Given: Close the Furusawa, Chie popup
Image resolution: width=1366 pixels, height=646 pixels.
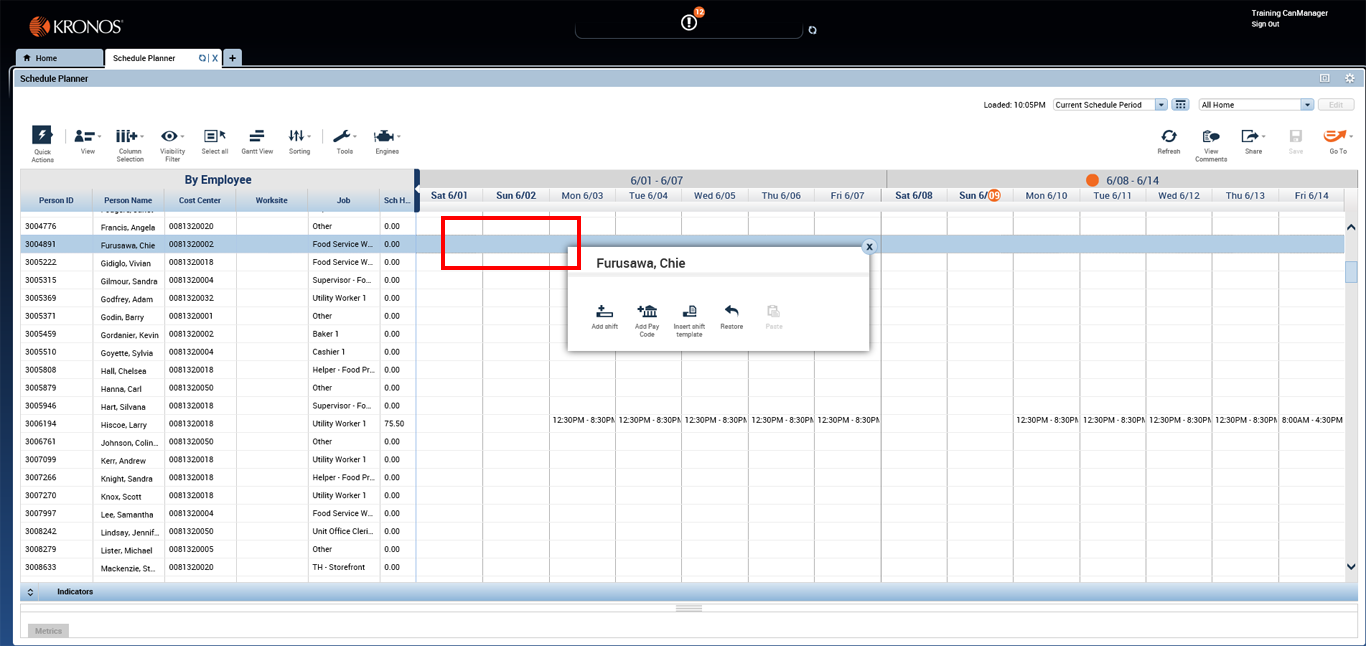Looking at the screenshot, I should (x=869, y=246).
